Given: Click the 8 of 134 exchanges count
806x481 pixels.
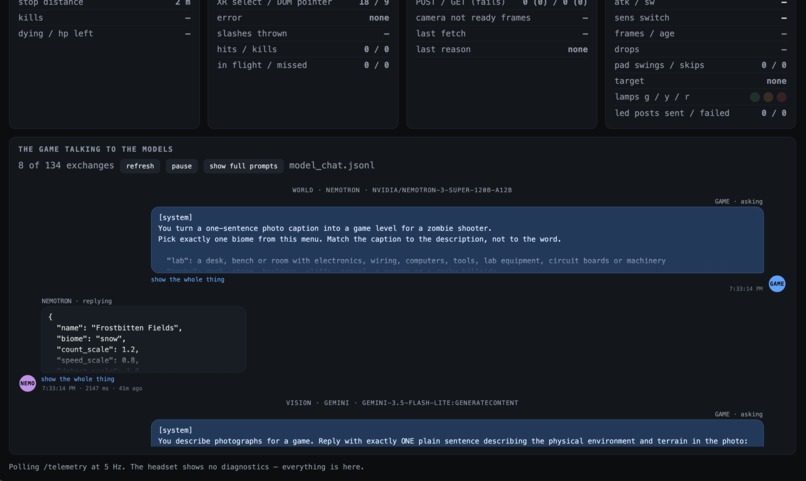Looking at the screenshot, I should click(66, 165).
